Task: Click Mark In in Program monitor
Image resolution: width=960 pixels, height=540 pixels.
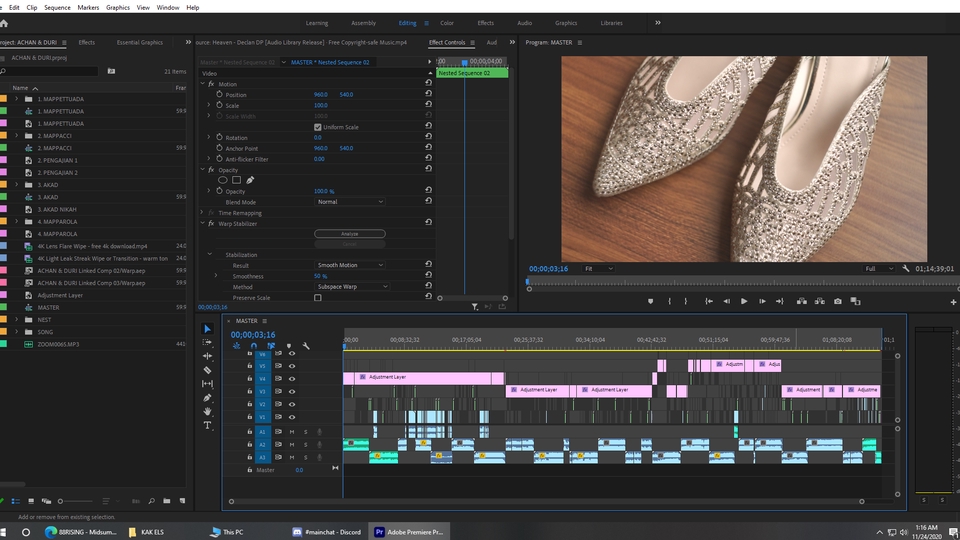Action: tap(669, 301)
